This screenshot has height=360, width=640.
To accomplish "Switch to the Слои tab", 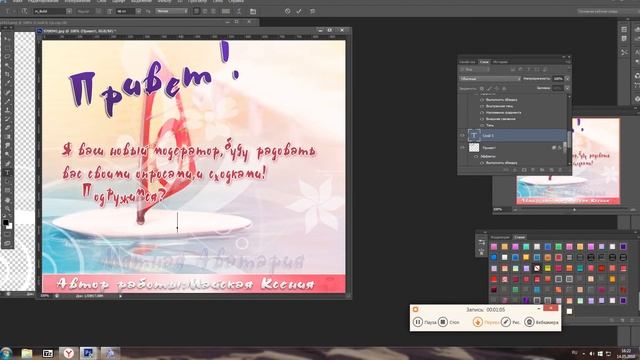I will 484,62.
